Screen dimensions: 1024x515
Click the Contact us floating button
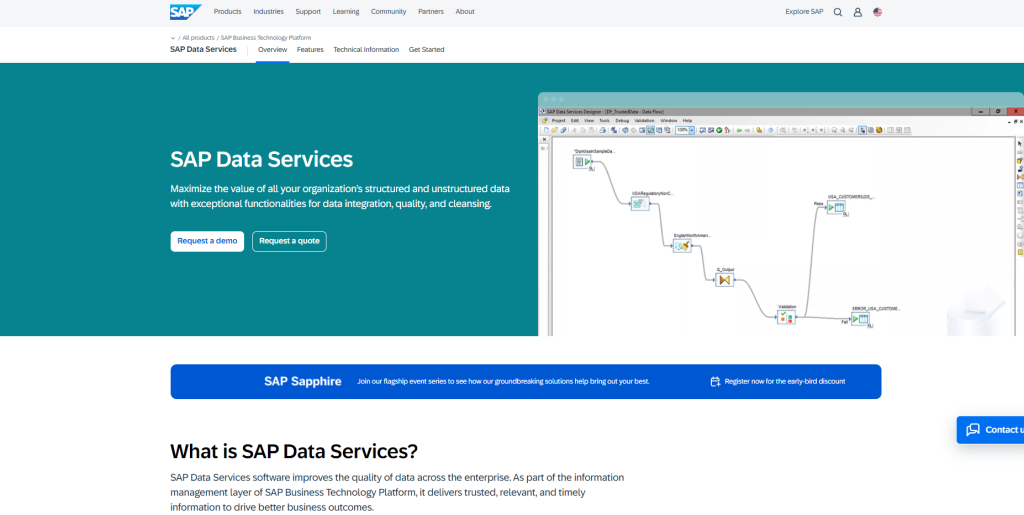coord(991,429)
